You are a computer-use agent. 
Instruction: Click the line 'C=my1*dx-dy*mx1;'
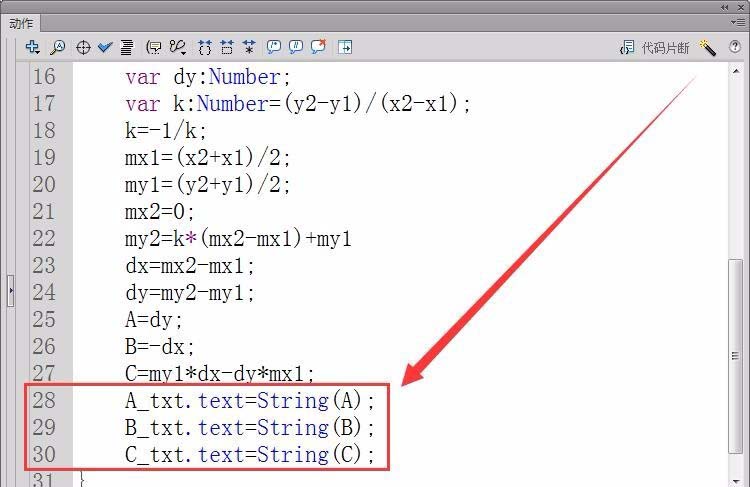point(220,374)
